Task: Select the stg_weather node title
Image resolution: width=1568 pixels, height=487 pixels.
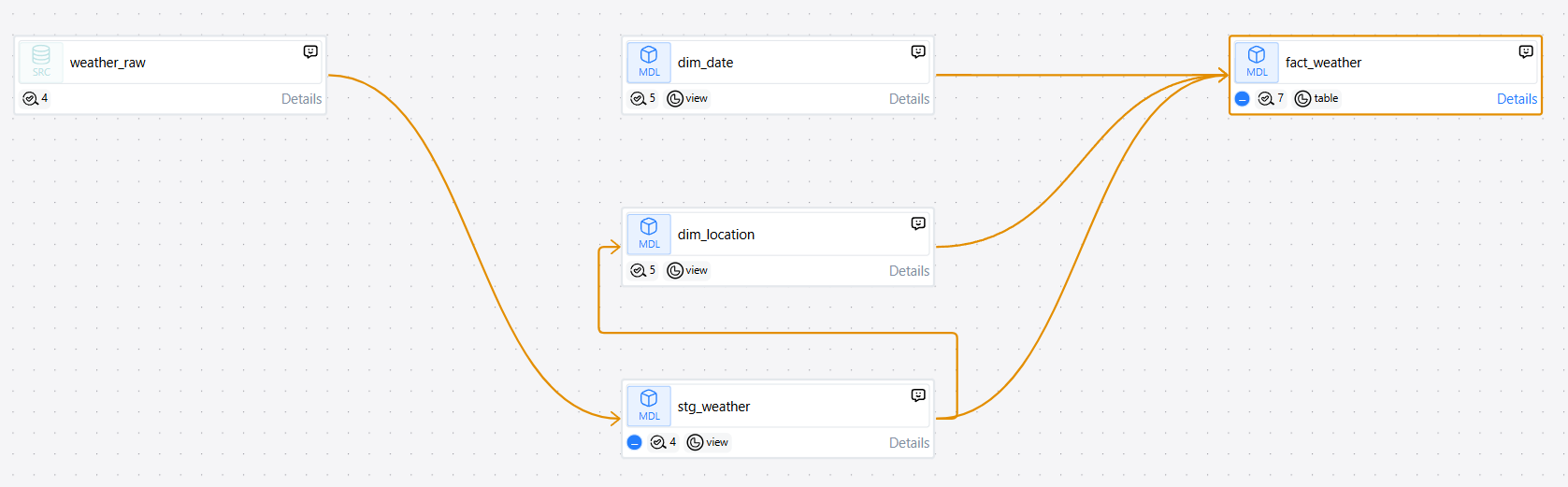Action: pos(713,407)
